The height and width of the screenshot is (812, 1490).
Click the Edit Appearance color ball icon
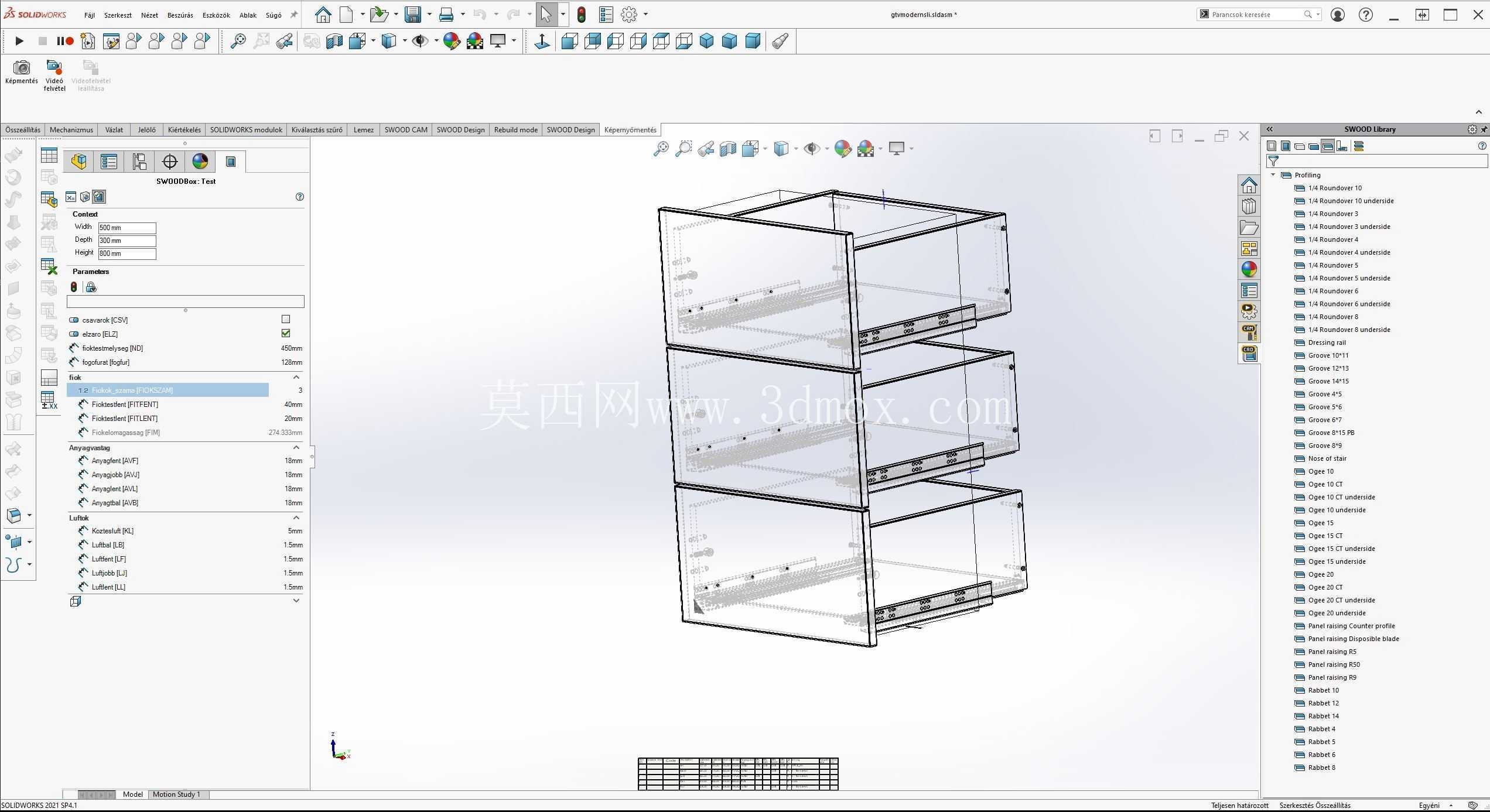pyautogui.click(x=451, y=41)
